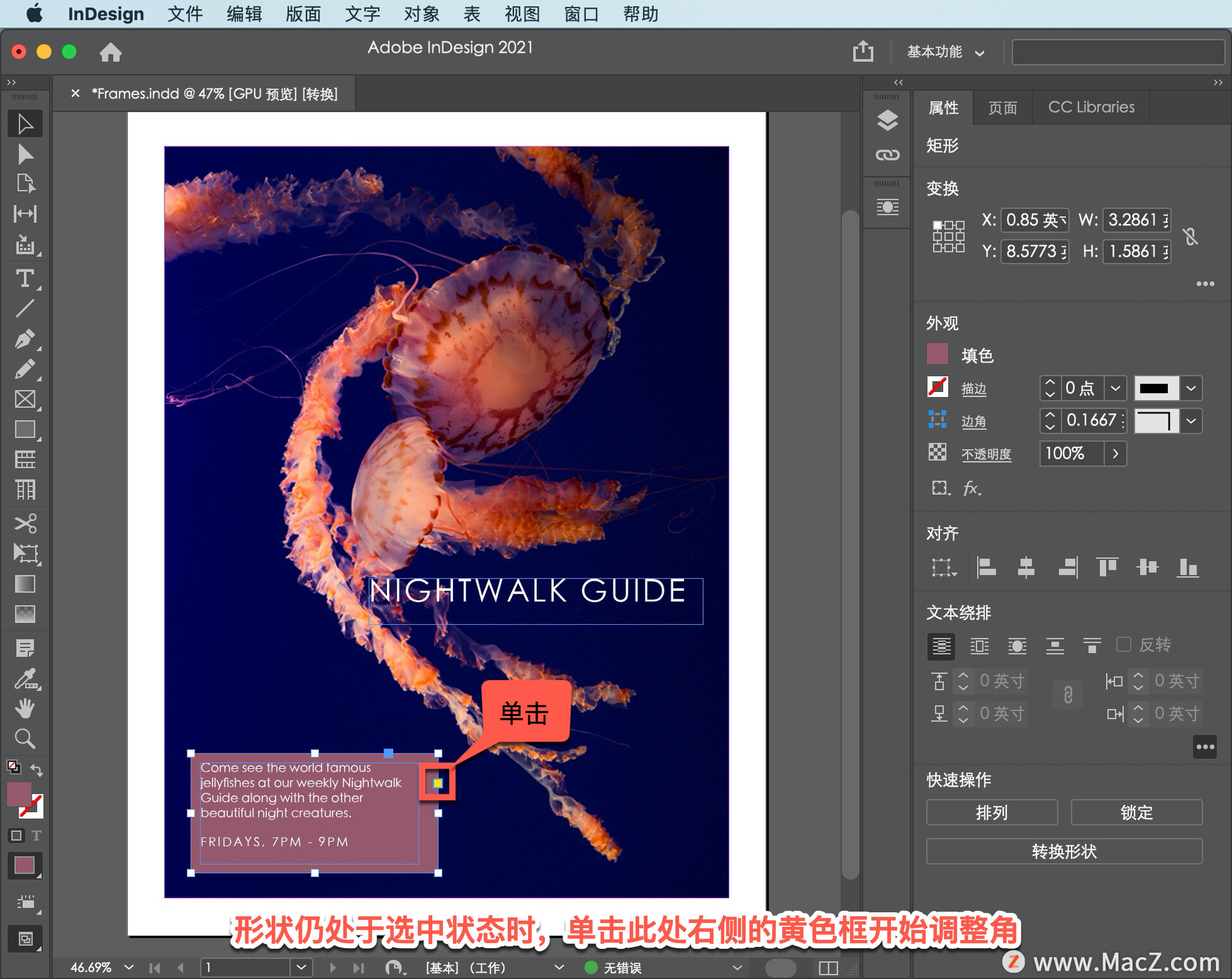The height and width of the screenshot is (979, 1232).
Task: Open the Links panel icon
Action: 887,155
